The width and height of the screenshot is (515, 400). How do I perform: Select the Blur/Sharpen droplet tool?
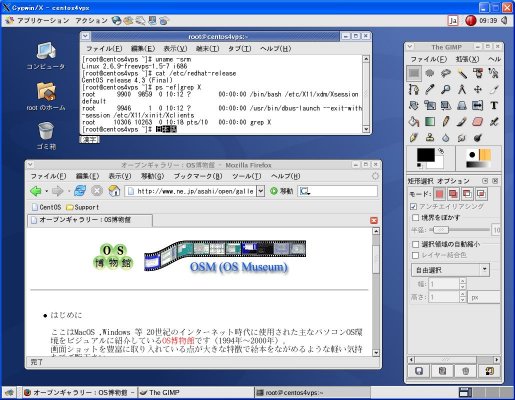tap(446, 137)
